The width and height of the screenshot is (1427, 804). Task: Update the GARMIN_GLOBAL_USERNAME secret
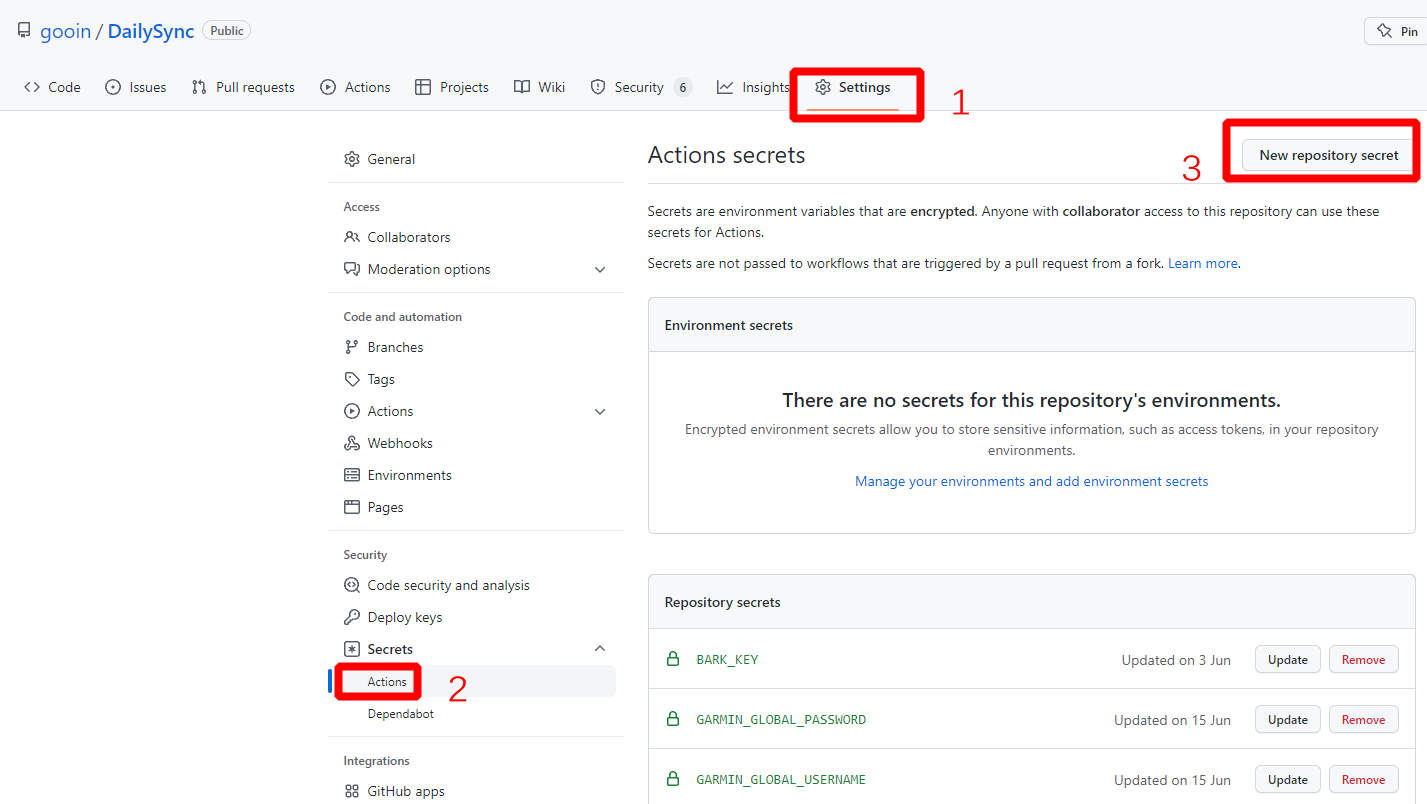pyautogui.click(x=1288, y=779)
